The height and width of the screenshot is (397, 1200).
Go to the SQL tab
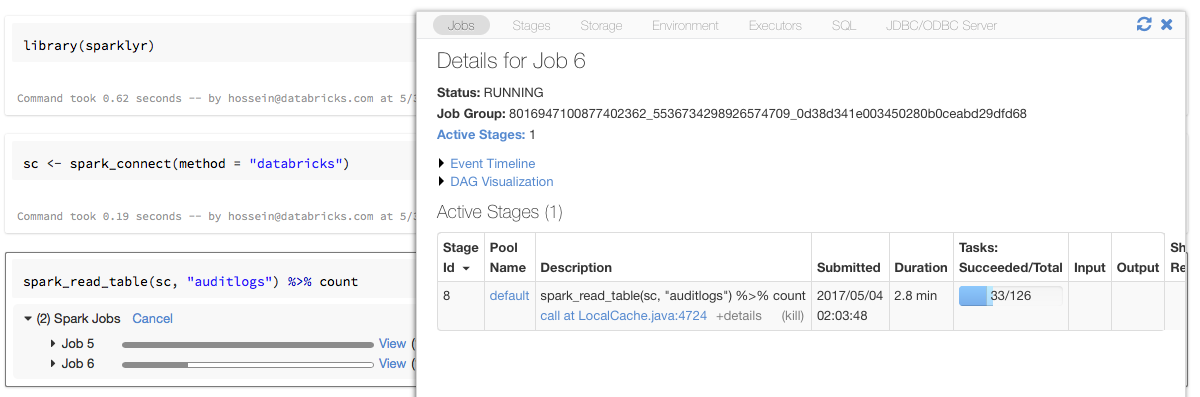click(843, 25)
